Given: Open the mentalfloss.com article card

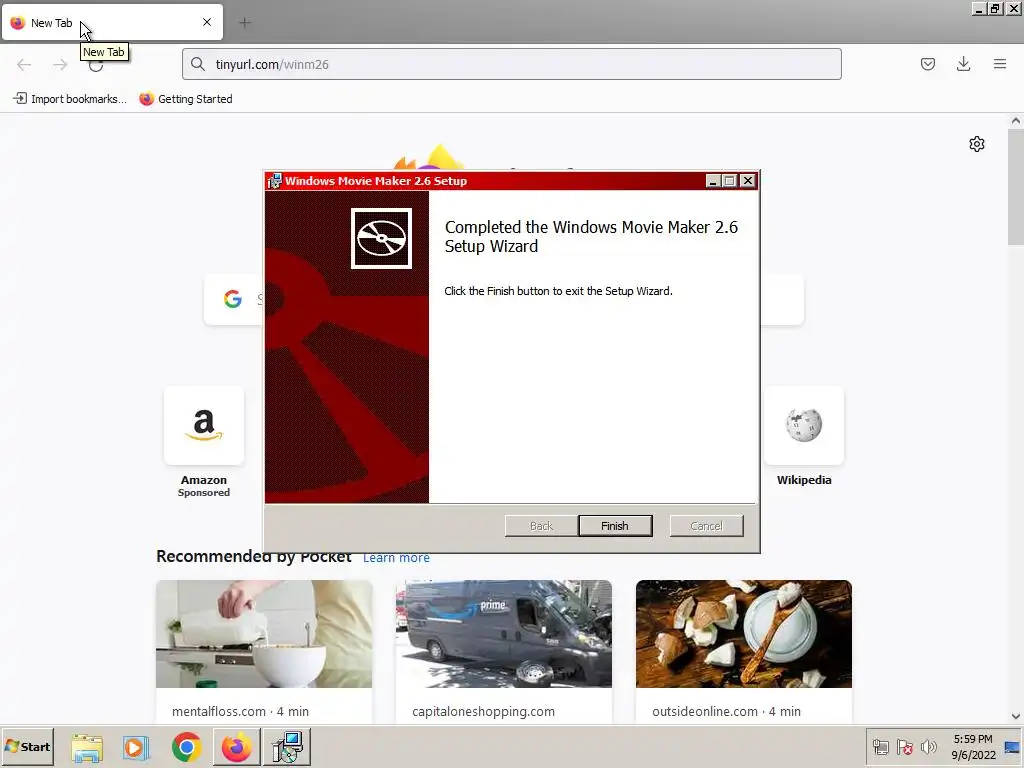Looking at the screenshot, I should click(264, 651).
